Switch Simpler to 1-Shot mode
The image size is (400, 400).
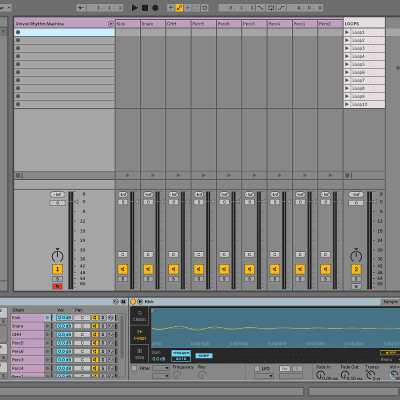[140, 335]
